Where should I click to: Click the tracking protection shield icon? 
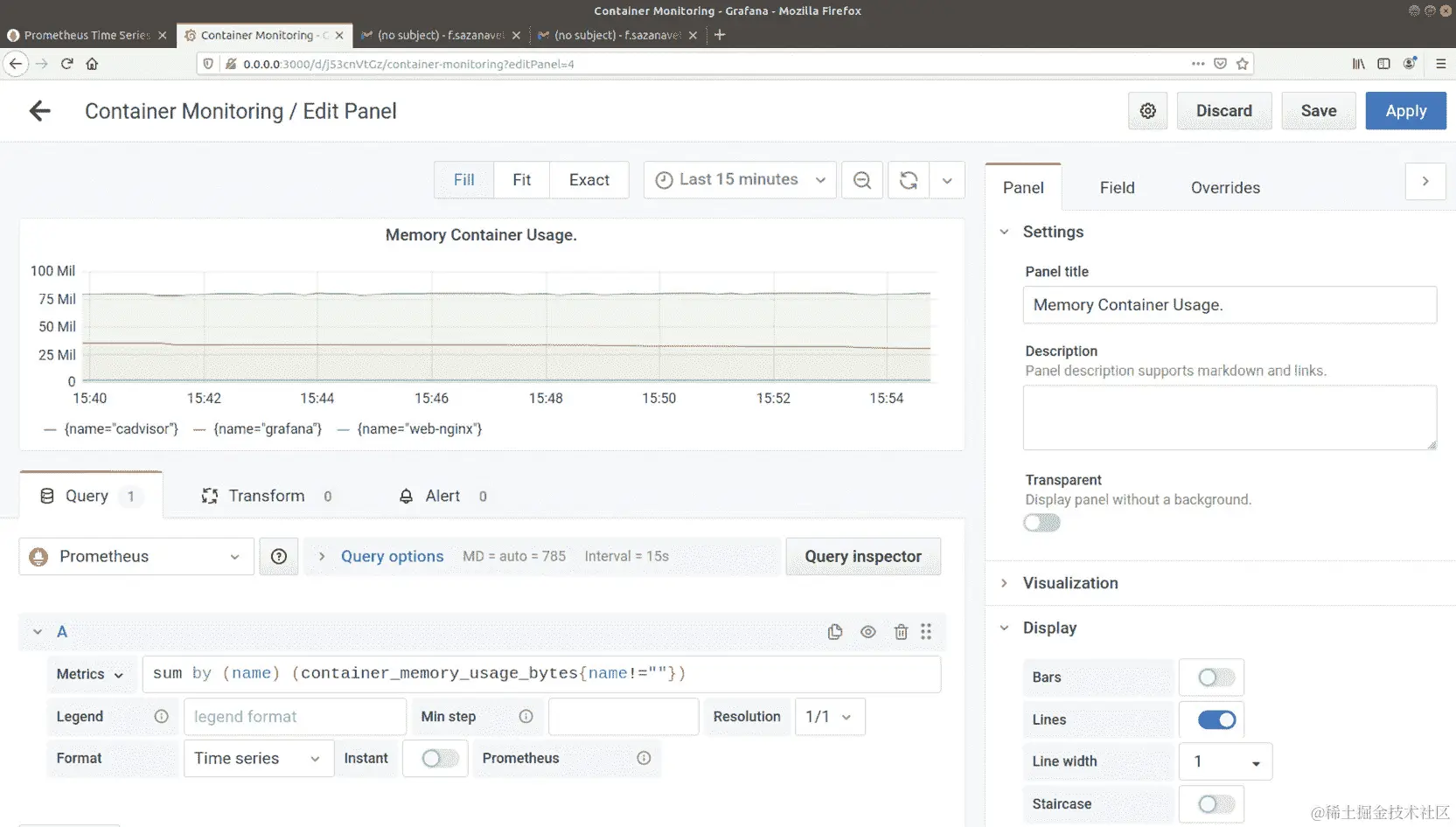(208, 64)
